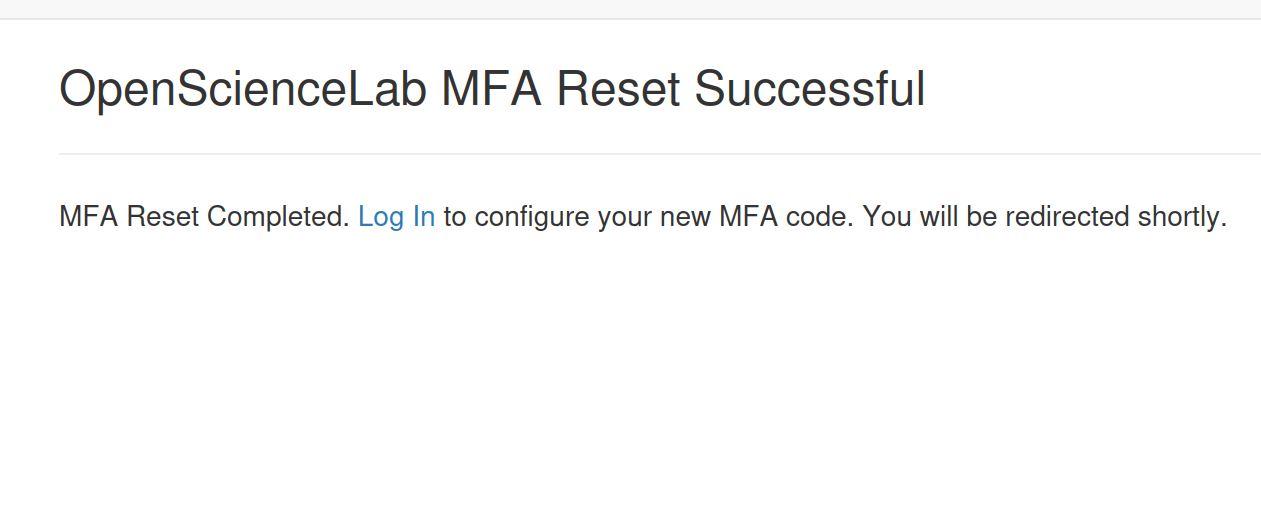Click the "Log In" link
1261x507 pixels.
pos(396,216)
